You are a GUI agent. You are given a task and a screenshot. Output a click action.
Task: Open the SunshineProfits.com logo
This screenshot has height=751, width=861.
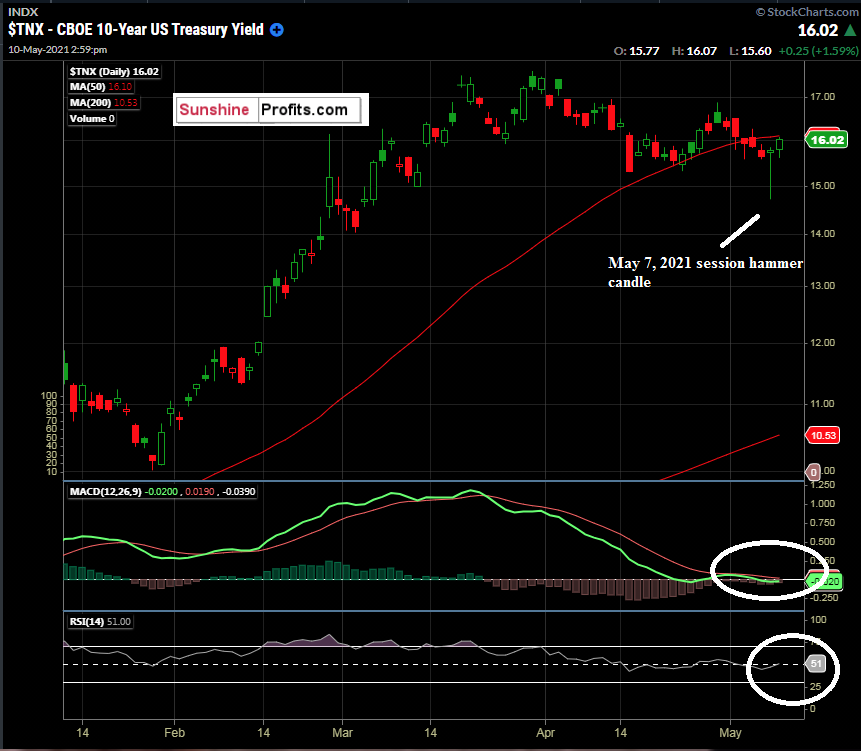pos(271,109)
